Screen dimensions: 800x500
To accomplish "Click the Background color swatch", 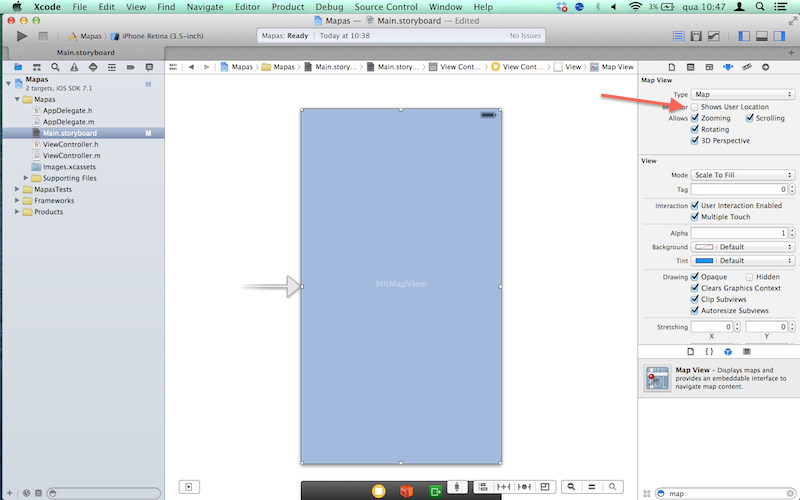I will (704, 247).
